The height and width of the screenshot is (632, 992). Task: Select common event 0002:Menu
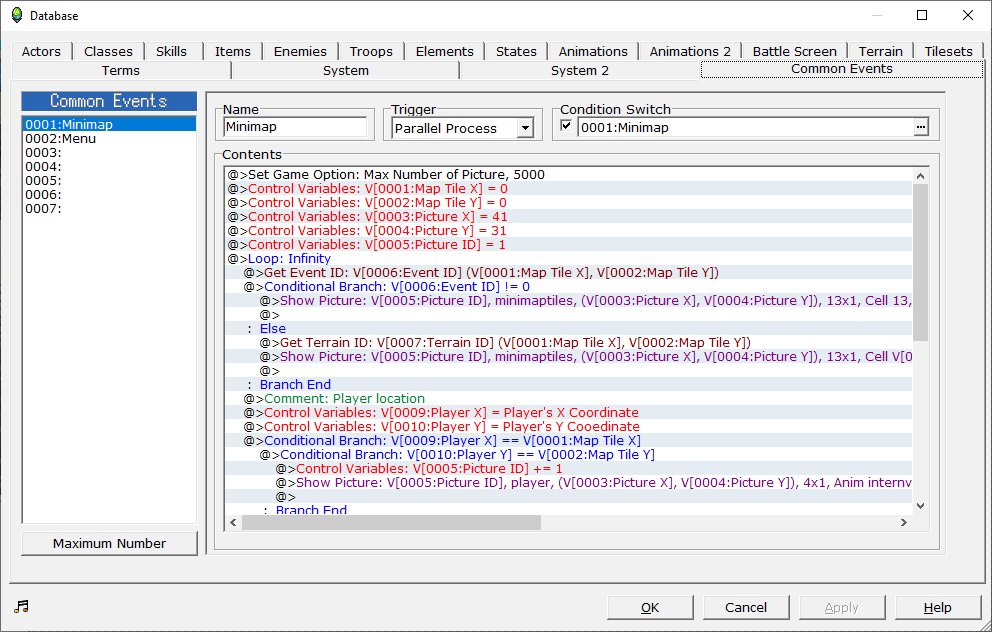[109, 139]
